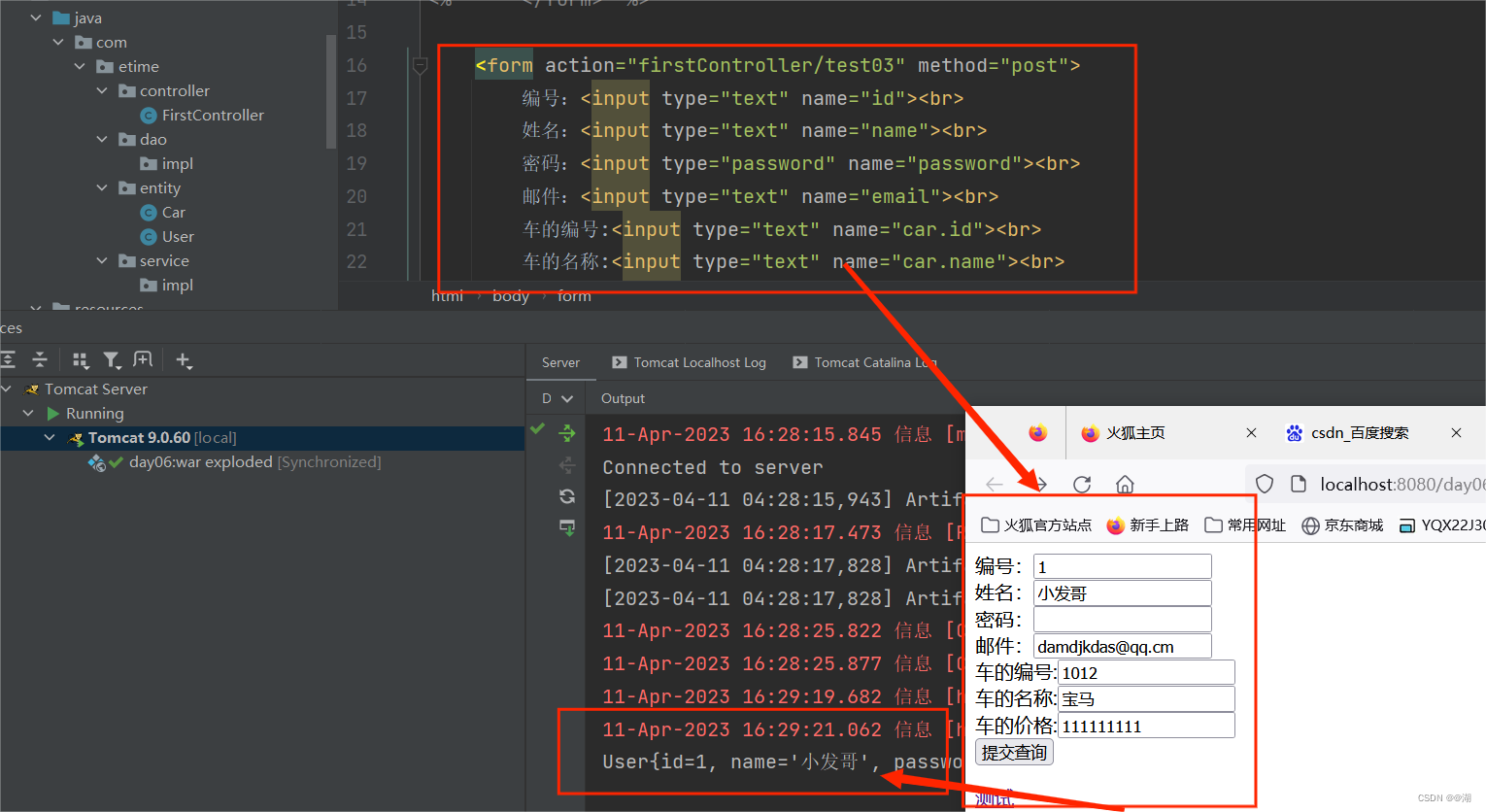This screenshot has width=1486, height=812.
Task: Collapse the dao package
Action: click(x=102, y=139)
